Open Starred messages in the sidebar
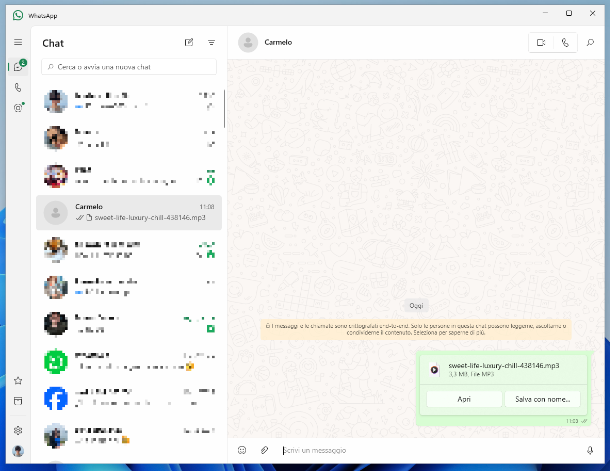The width and height of the screenshot is (610, 471). click(x=18, y=381)
